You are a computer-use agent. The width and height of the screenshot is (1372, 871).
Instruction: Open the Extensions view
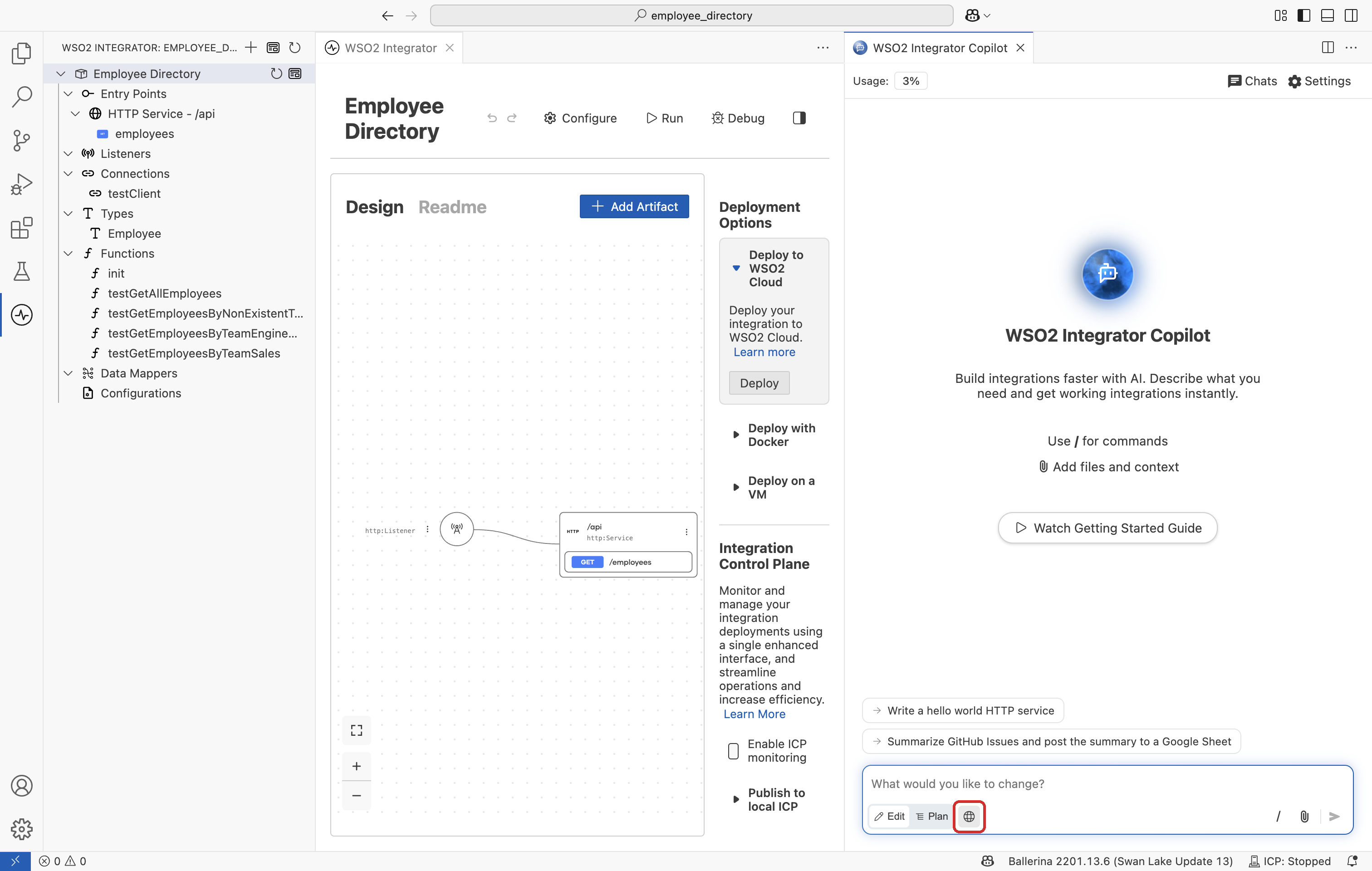point(21,228)
